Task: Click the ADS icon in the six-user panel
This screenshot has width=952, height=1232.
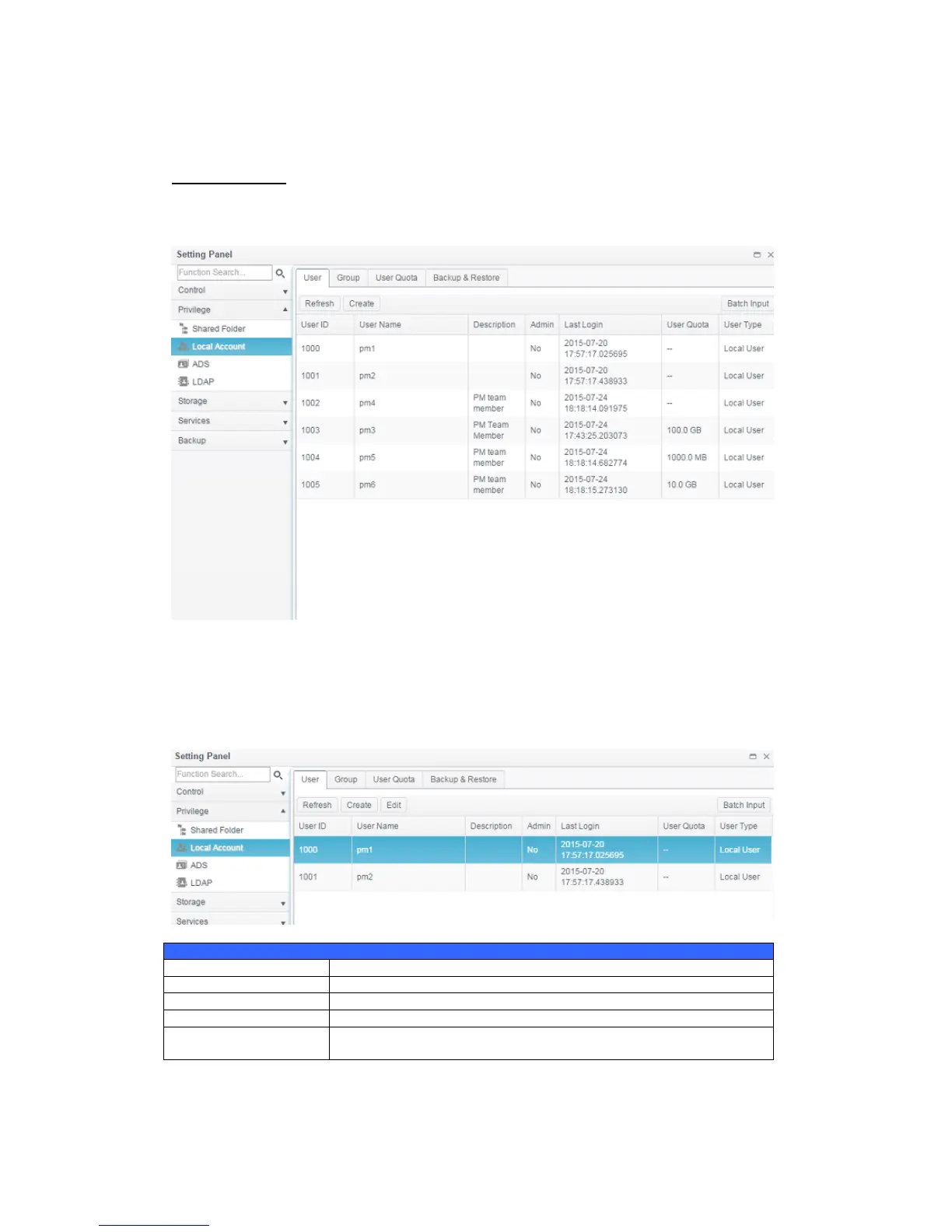Action: tap(184, 364)
